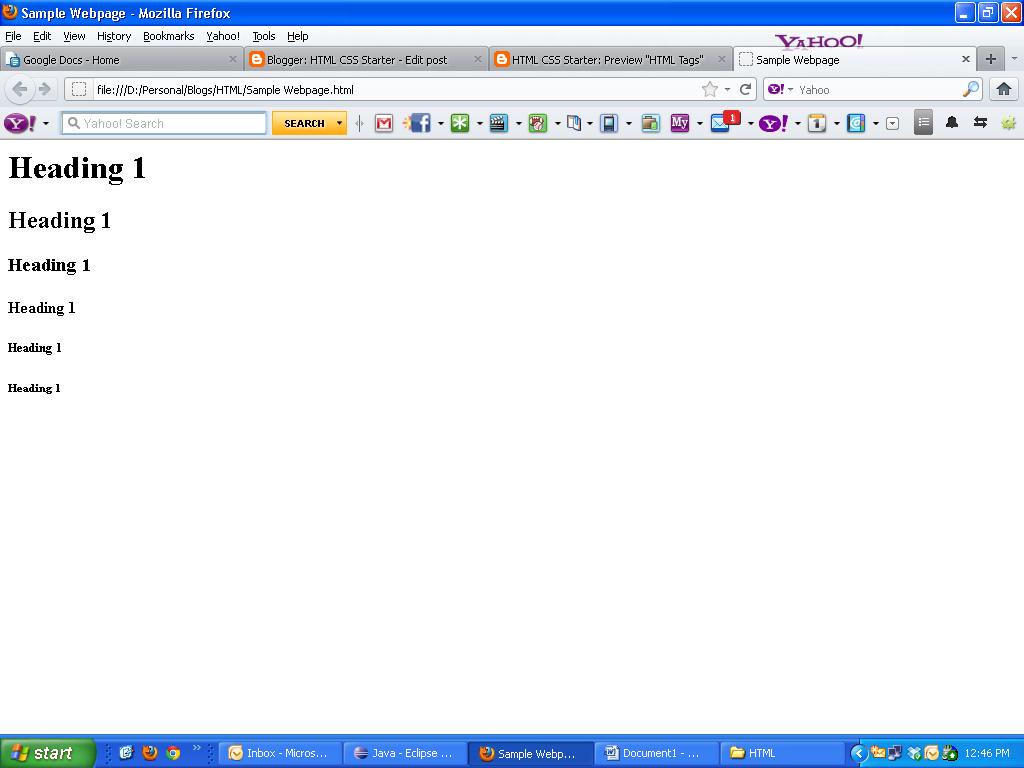This screenshot has height=768, width=1024.
Task: Open the MySpace toolbar shortcut
Action: pyautogui.click(x=681, y=123)
